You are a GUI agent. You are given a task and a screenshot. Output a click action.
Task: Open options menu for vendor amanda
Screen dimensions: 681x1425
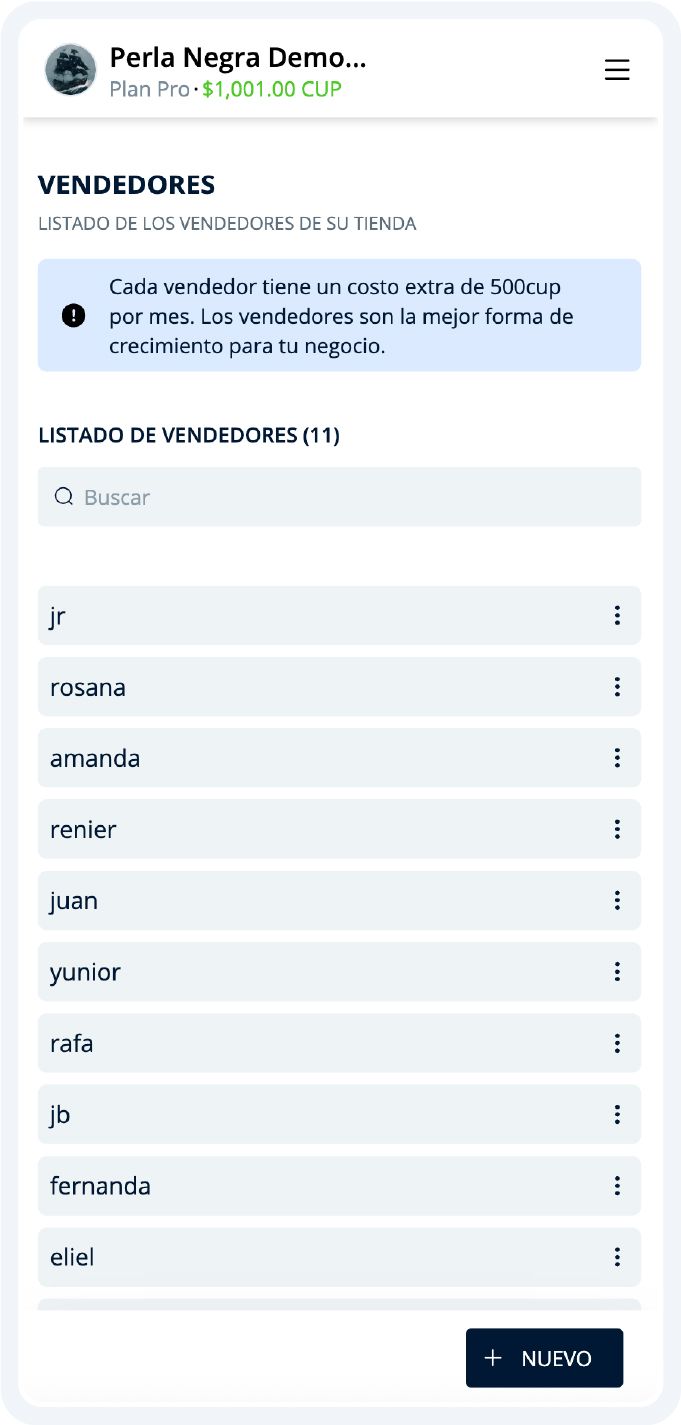coord(618,758)
